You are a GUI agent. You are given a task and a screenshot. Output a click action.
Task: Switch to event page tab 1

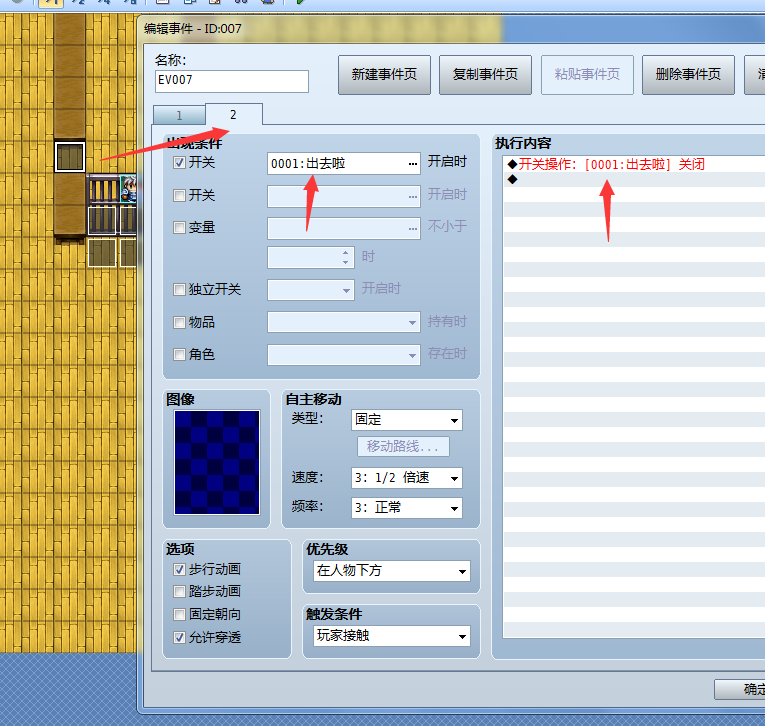coord(179,116)
